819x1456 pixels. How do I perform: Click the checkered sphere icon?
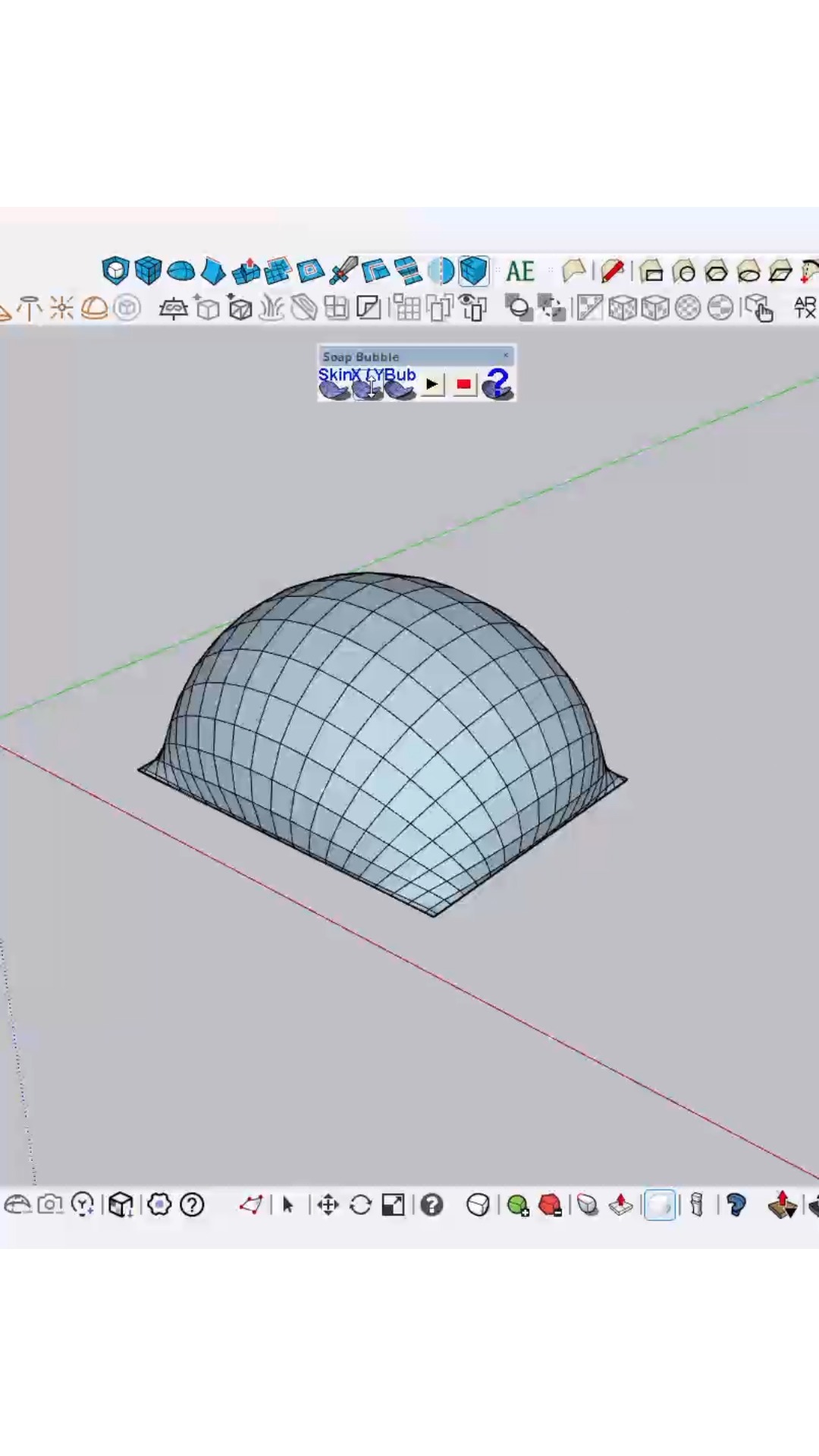[688, 308]
